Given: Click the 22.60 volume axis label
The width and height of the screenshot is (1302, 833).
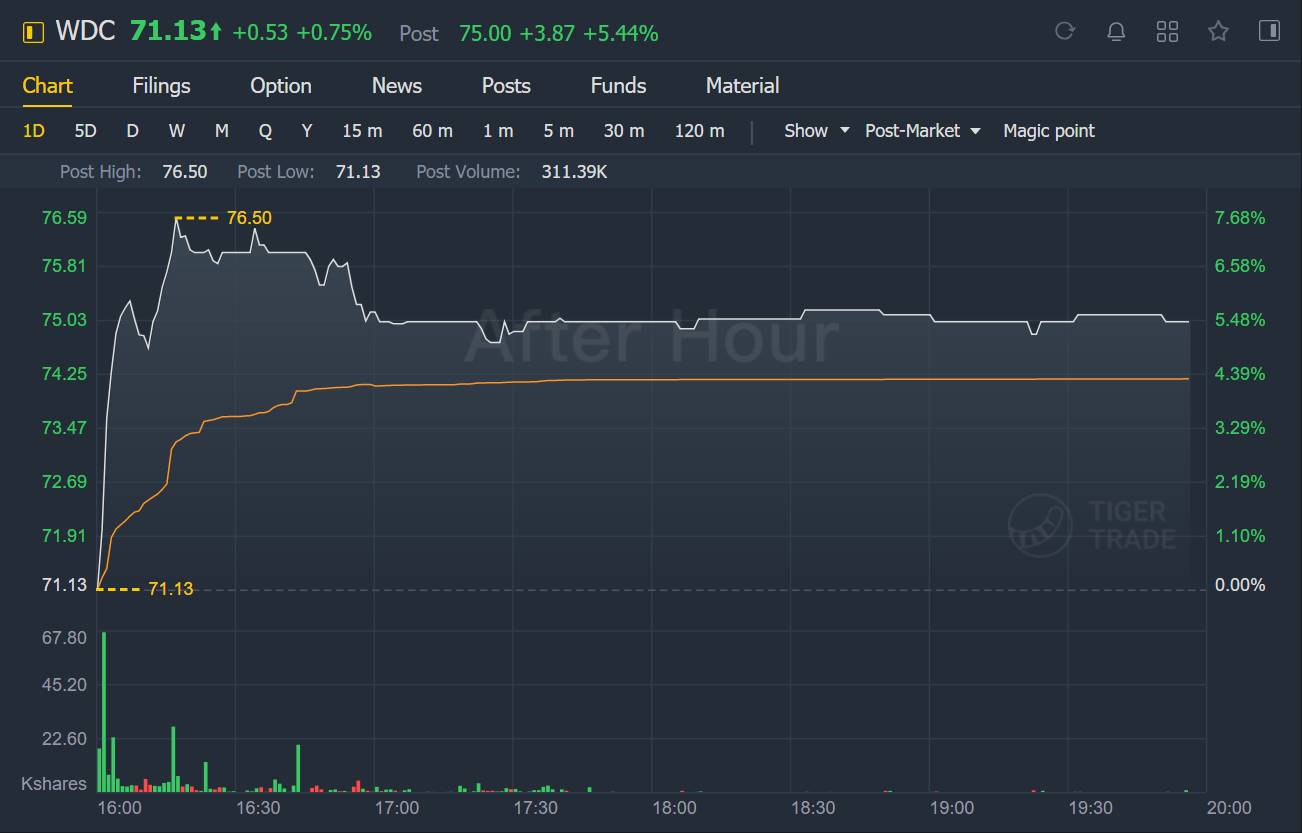Looking at the screenshot, I should pos(64,740).
